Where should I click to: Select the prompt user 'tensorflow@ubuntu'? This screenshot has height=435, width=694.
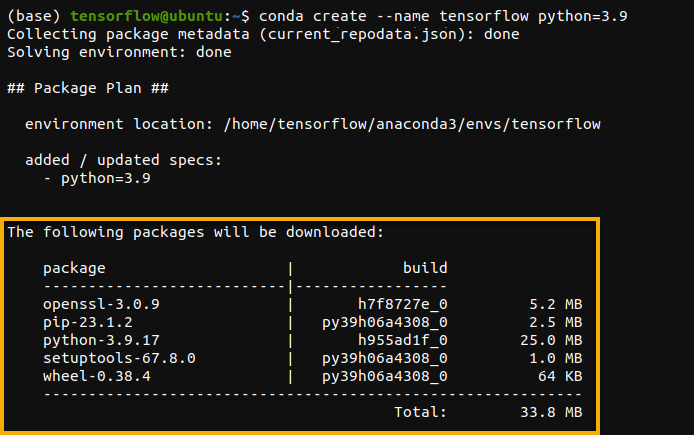(147, 16)
